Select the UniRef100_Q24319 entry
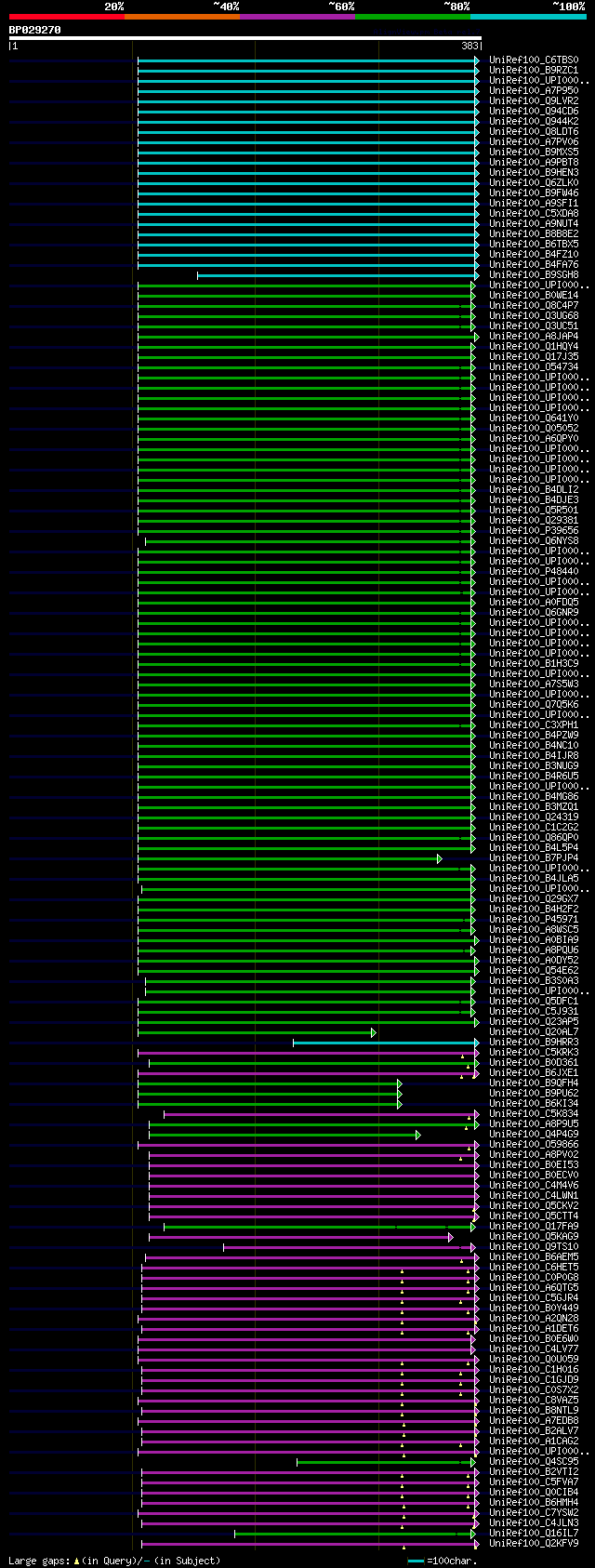 pos(534,817)
